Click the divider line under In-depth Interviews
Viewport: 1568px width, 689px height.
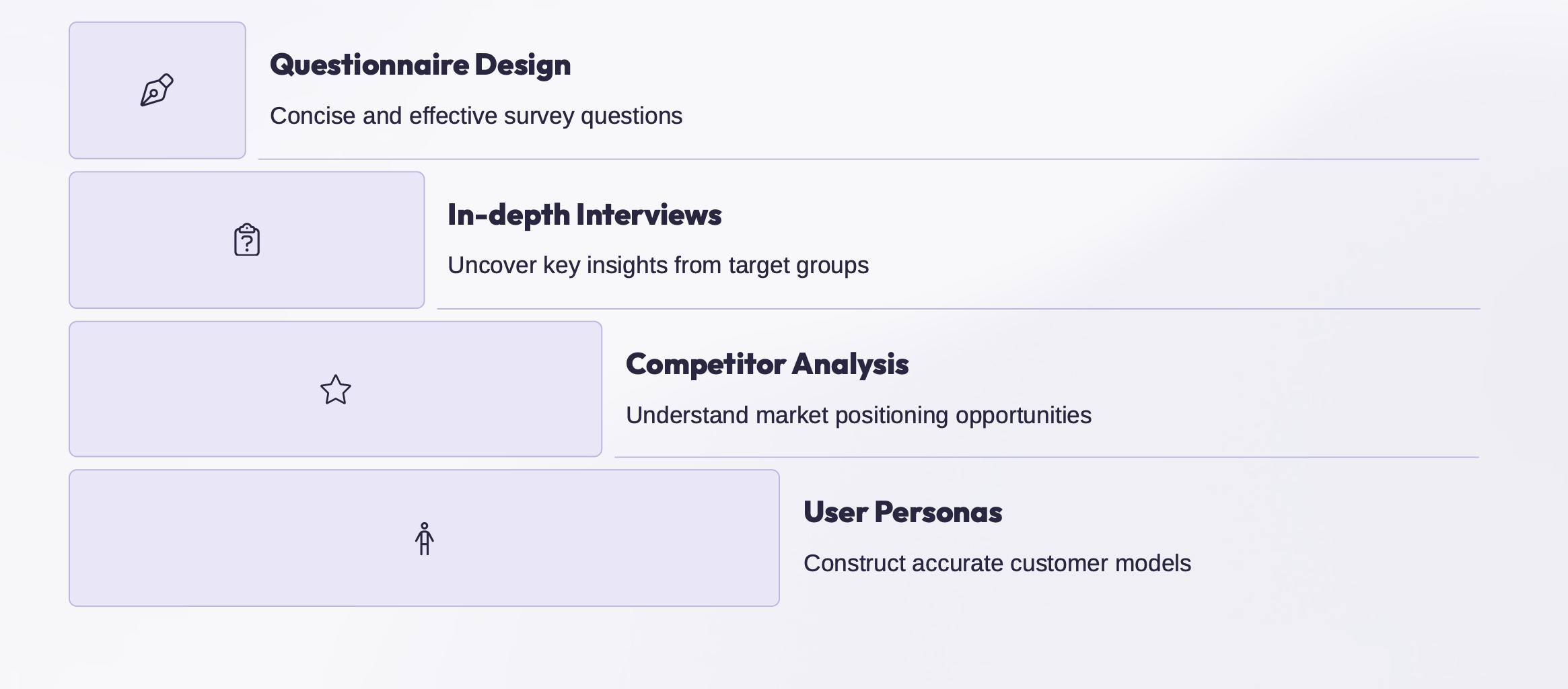(x=958, y=309)
